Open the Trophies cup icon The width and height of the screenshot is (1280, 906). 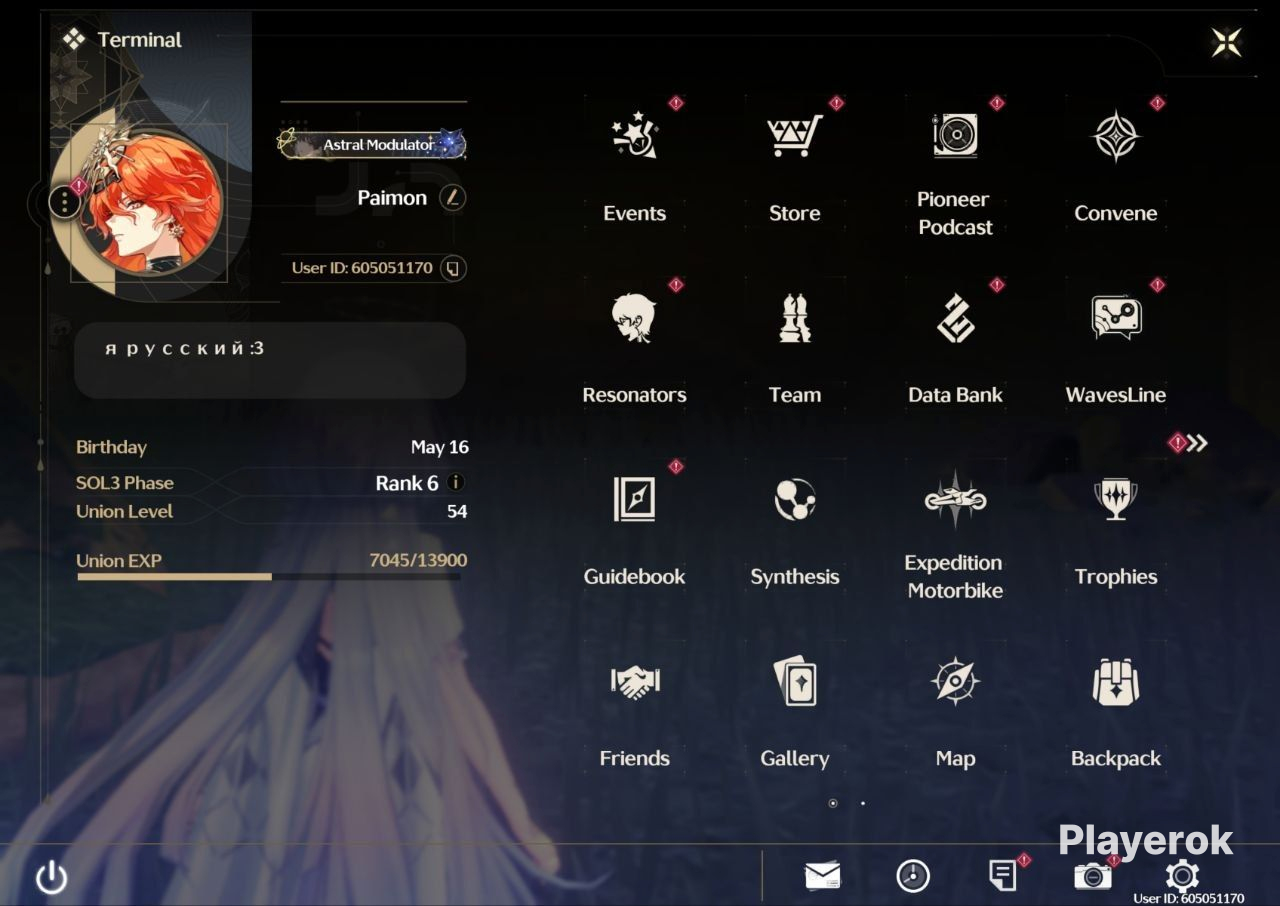pyautogui.click(x=1116, y=499)
